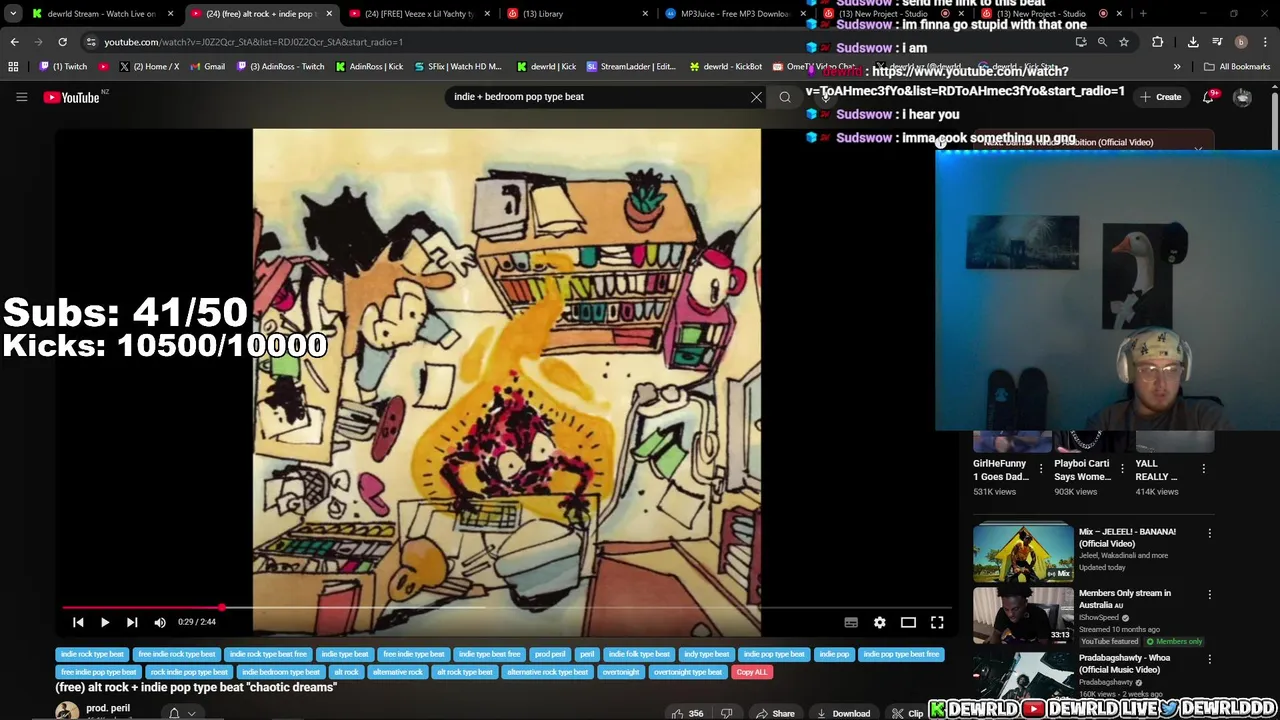
Task: Open video player settings gear
Action: tap(880, 622)
